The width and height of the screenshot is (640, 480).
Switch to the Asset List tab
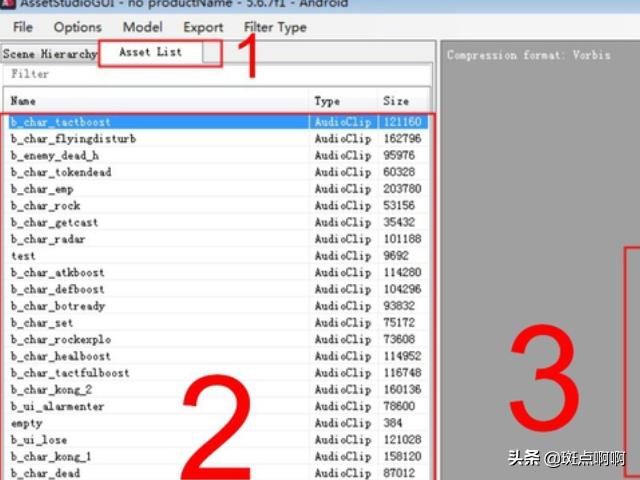tap(150, 52)
